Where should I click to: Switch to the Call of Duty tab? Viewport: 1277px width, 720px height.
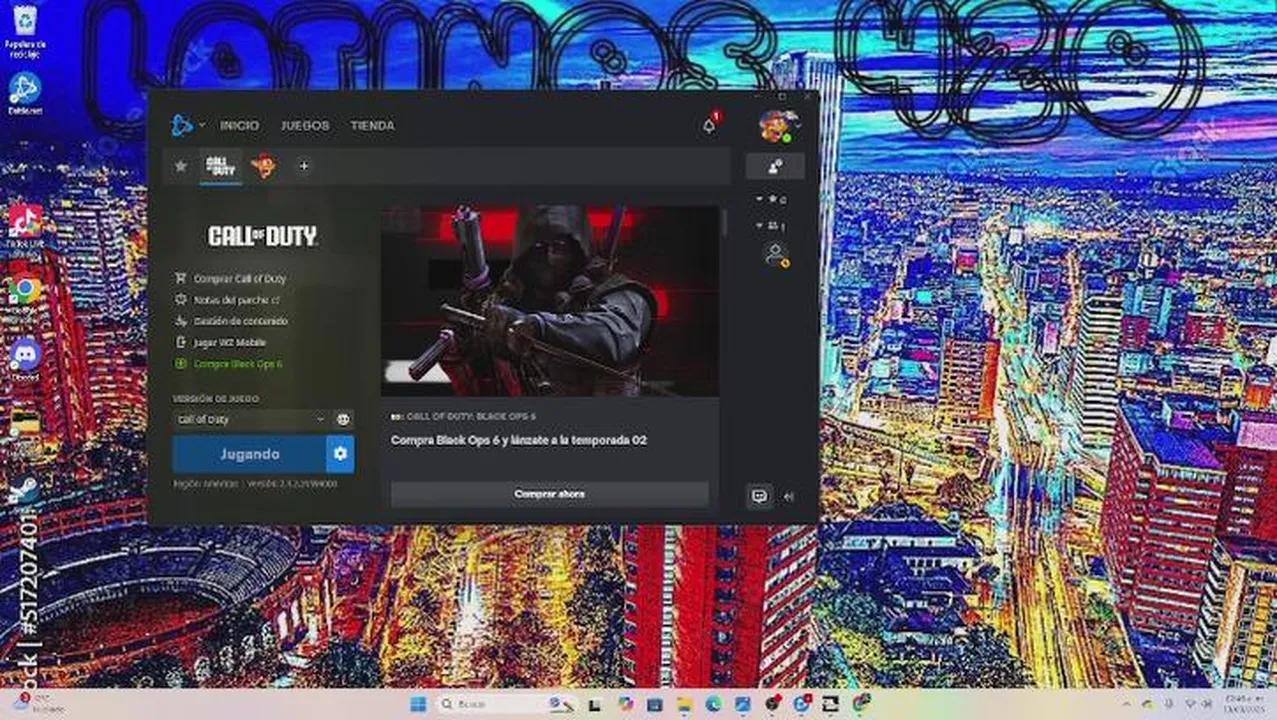(220, 166)
